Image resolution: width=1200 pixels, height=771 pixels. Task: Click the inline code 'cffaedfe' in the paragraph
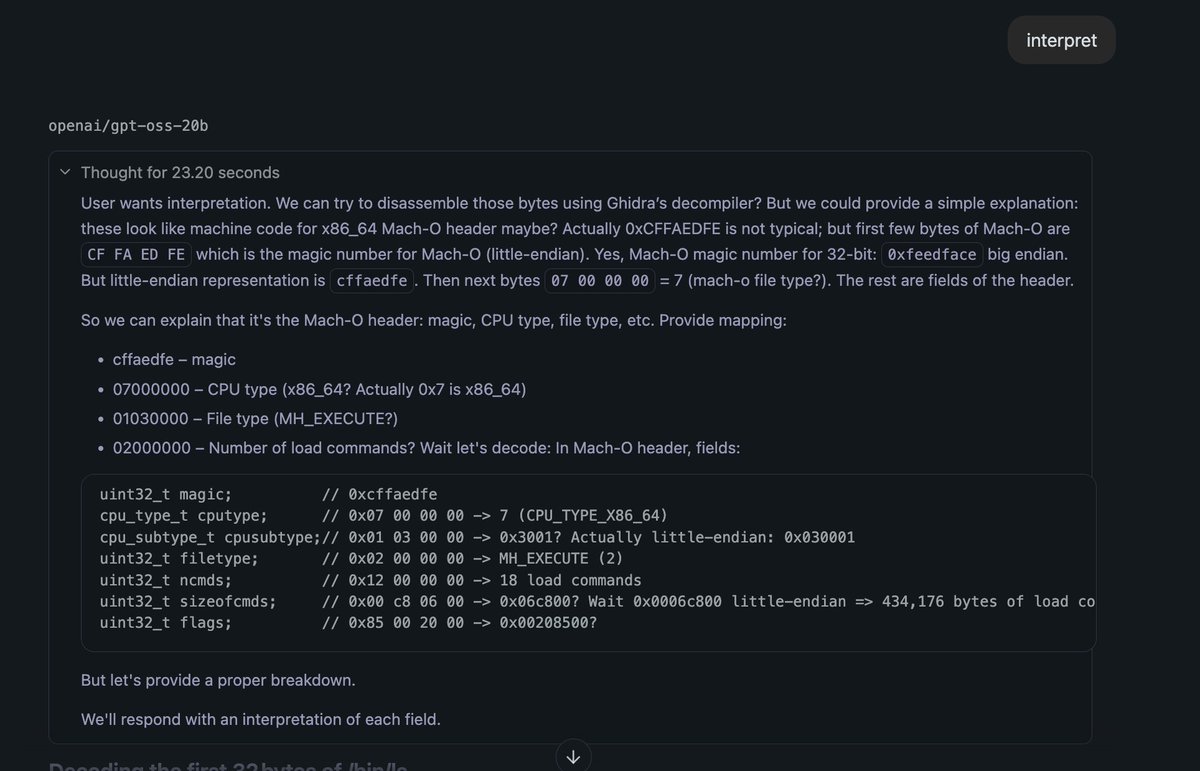pos(372,281)
